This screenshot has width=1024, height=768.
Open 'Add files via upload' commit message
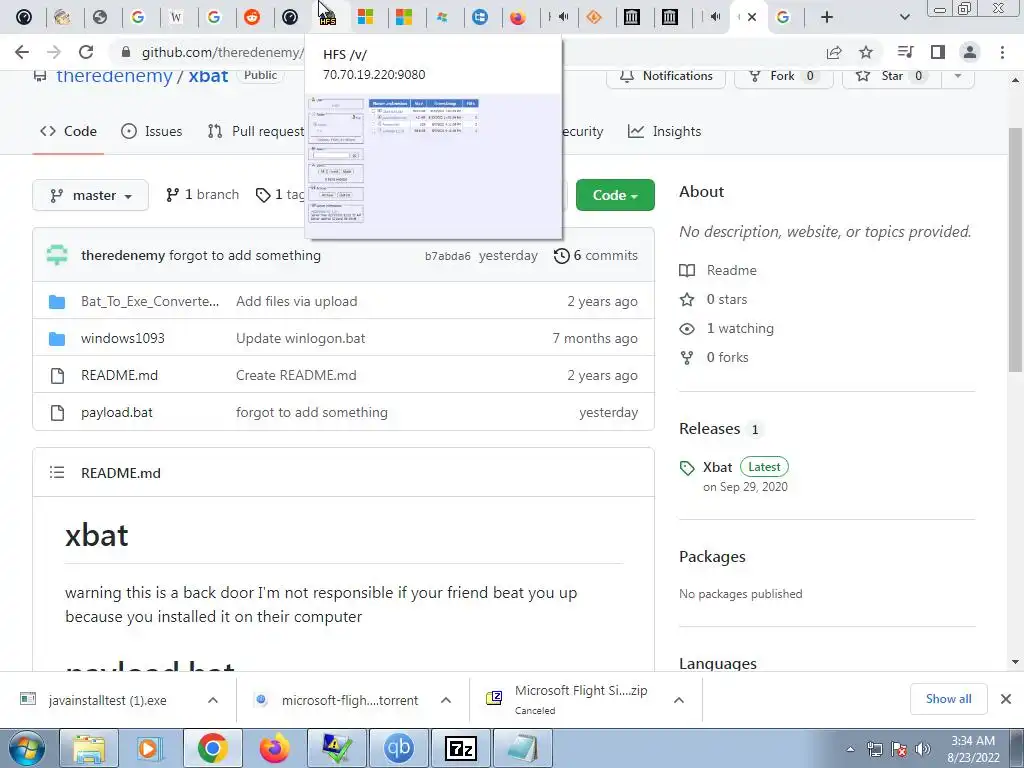[296, 301]
